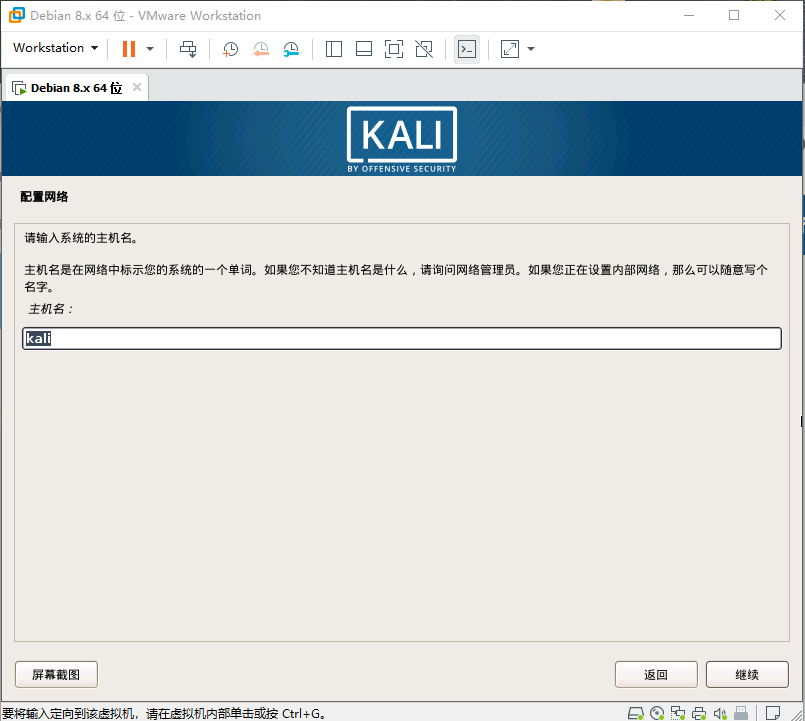The height and width of the screenshot is (721, 805).
Task: Revert VM to previous snapshot
Action: (x=261, y=49)
